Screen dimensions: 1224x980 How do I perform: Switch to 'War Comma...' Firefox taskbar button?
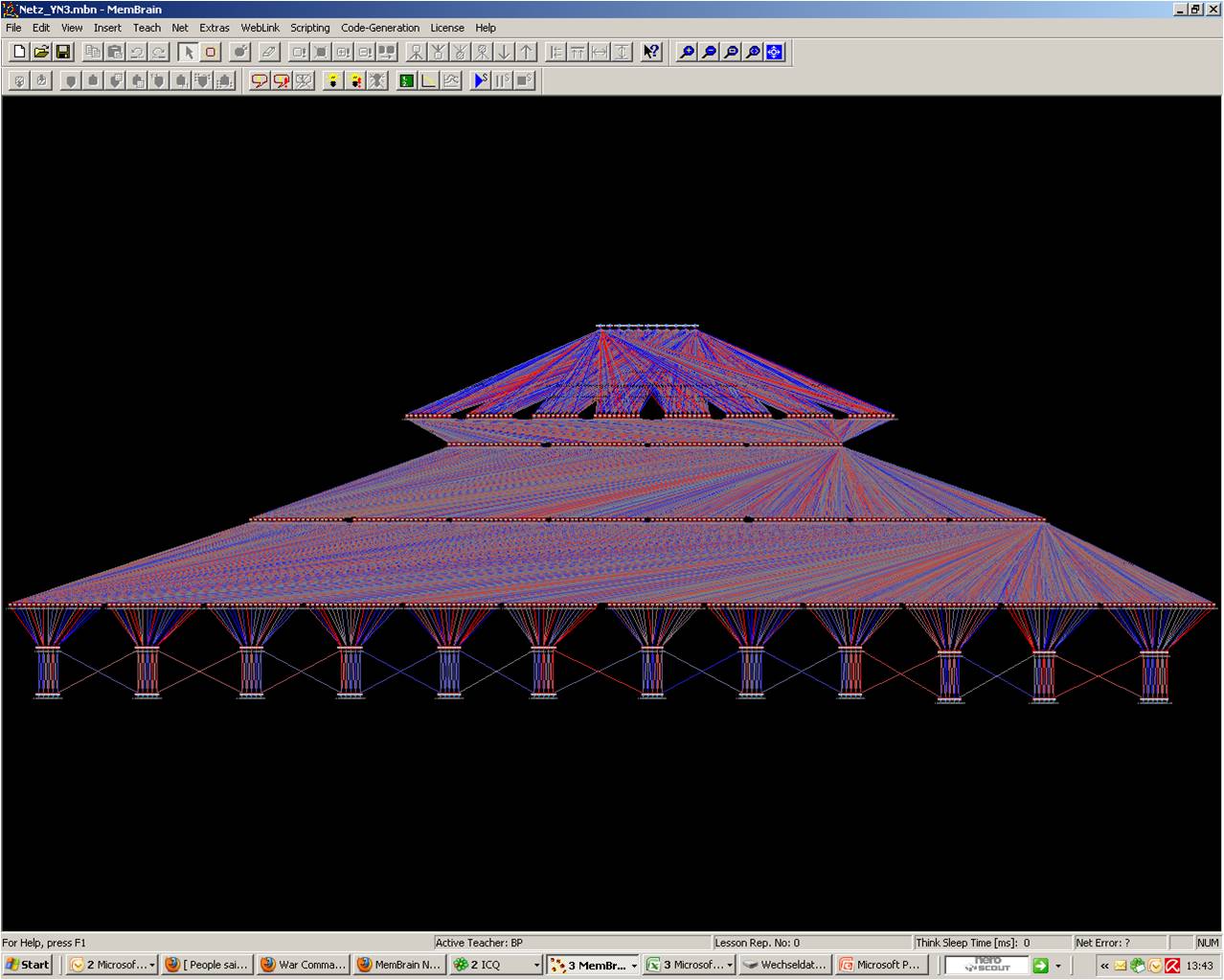tap(303, 965)
